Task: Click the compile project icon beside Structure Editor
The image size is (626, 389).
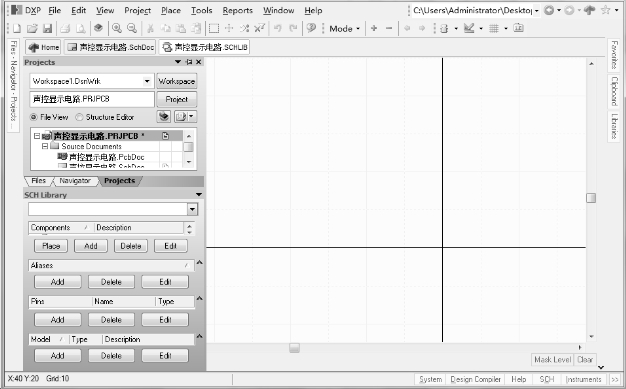Action: click(x=164, y=117)
